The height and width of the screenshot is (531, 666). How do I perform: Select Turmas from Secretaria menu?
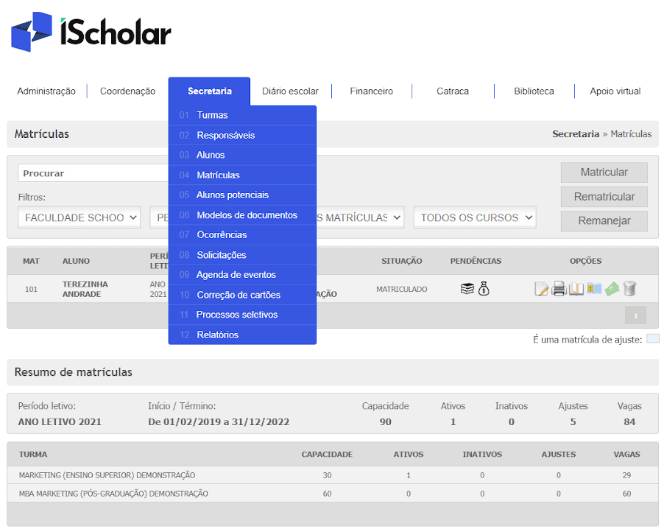click(x=243, y=115)
